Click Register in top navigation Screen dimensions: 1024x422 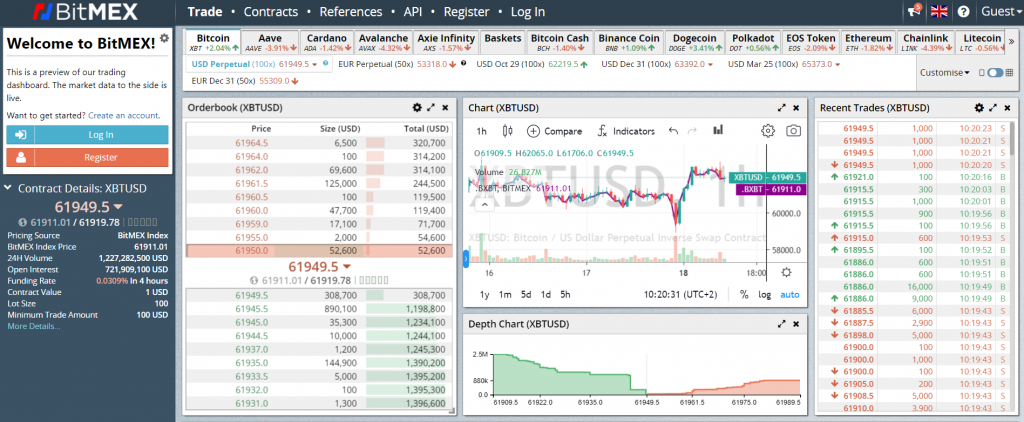pos(466,12)
